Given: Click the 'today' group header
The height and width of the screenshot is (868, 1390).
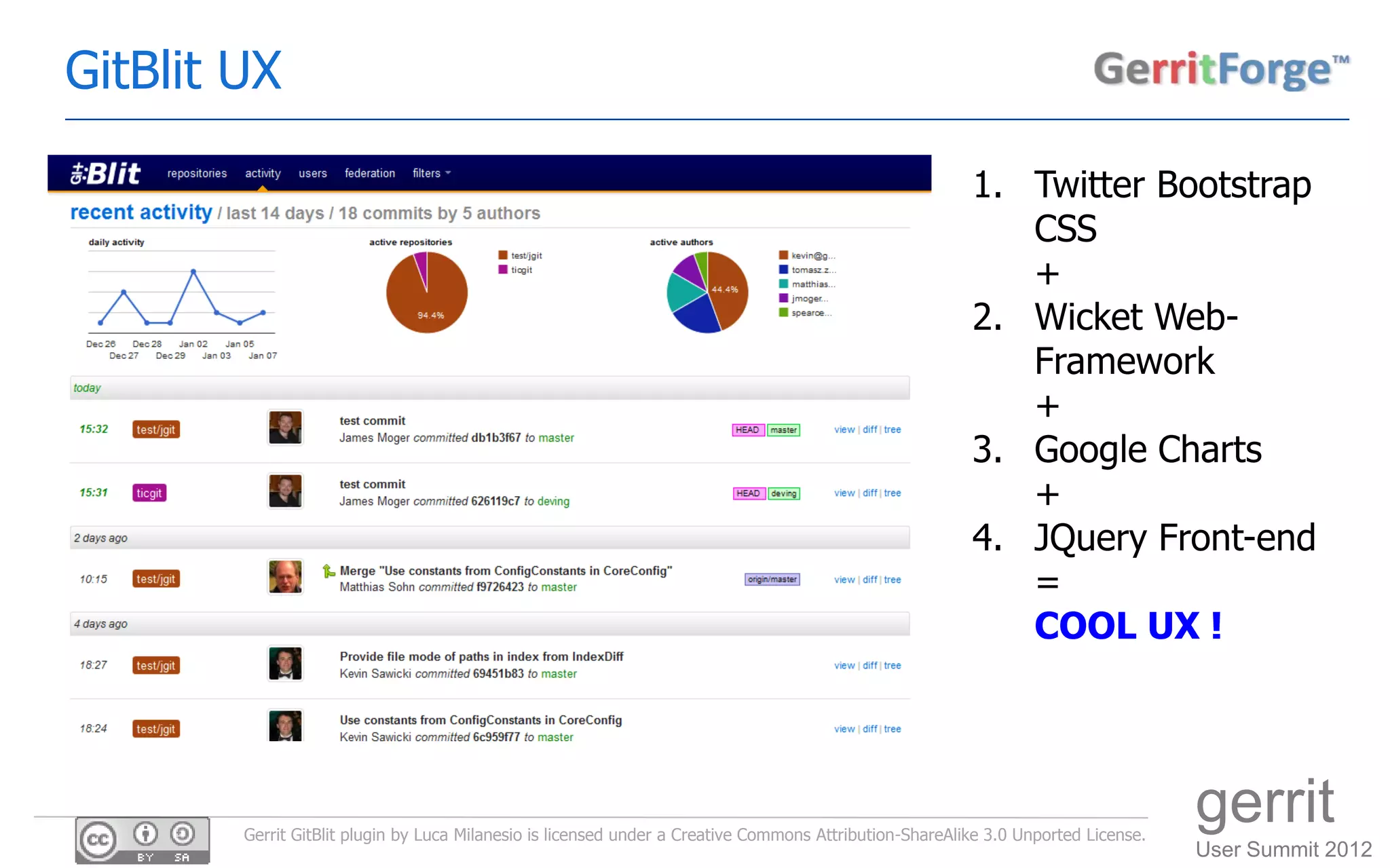Looking at the screenshot, I should [x=489, y=388].
